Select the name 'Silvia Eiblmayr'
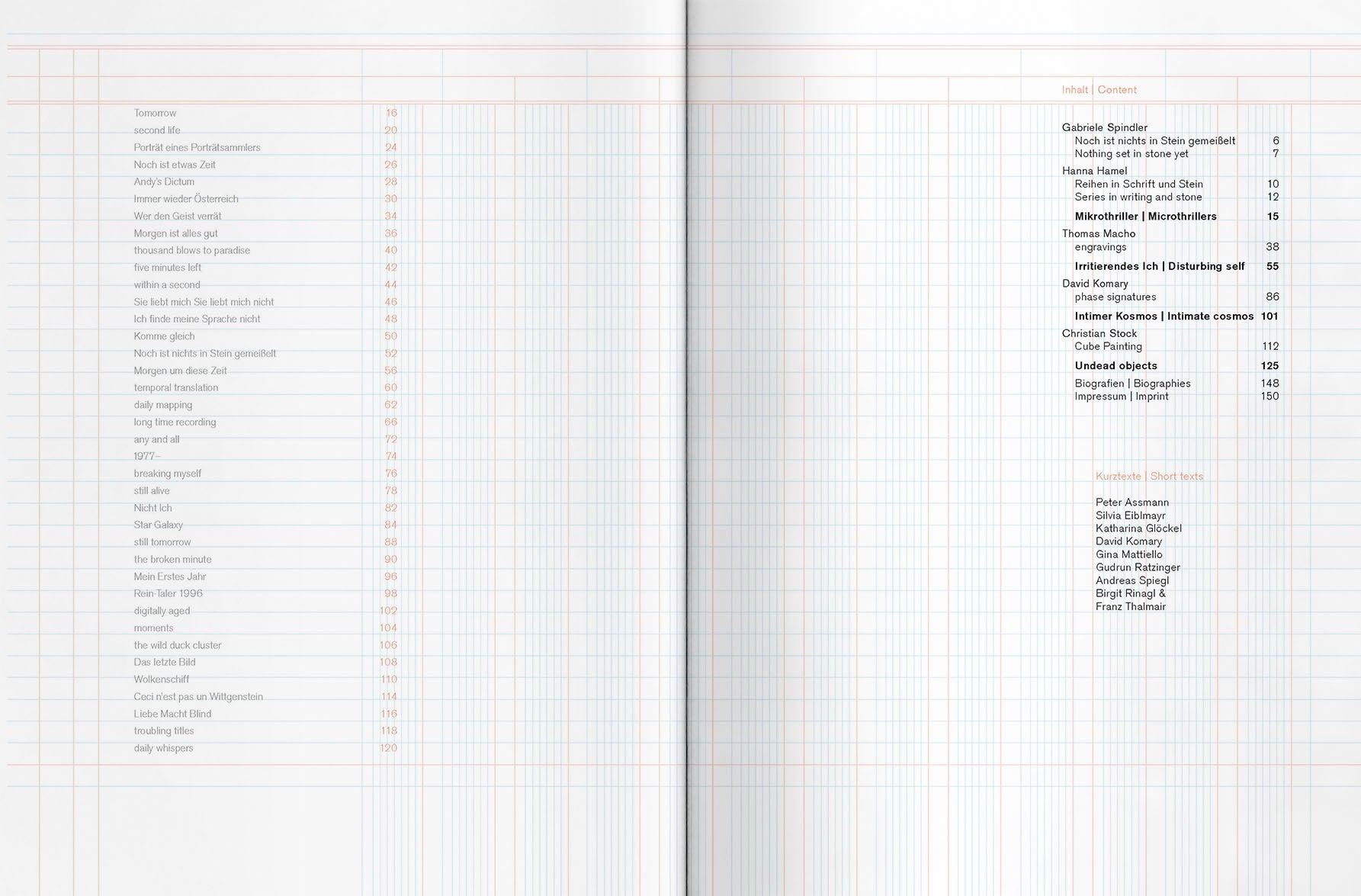1361x896 pixels. (x=1130, y=515)
